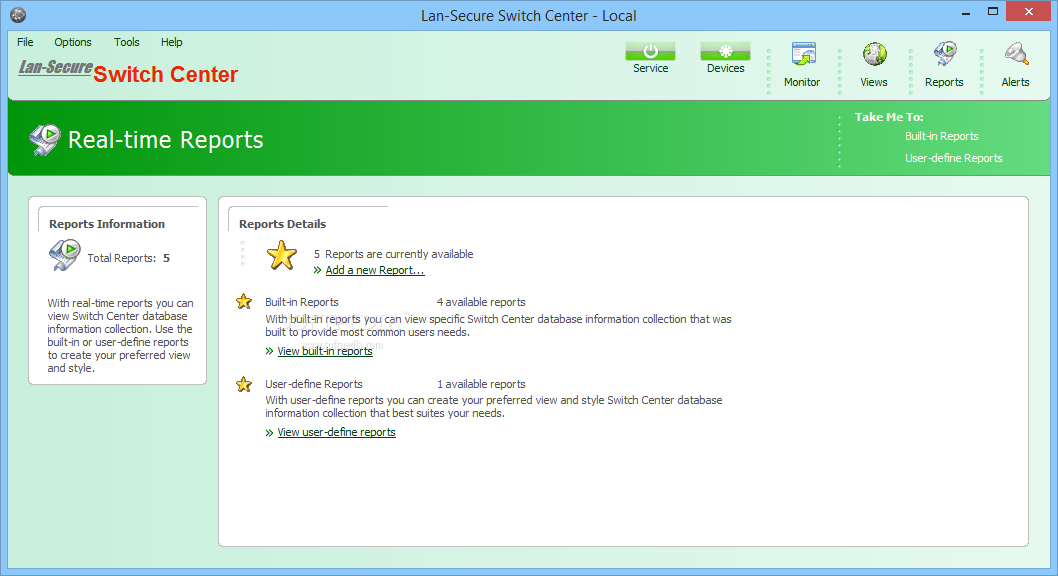Click the star beside Built-in Reports

tap(244, 301)
